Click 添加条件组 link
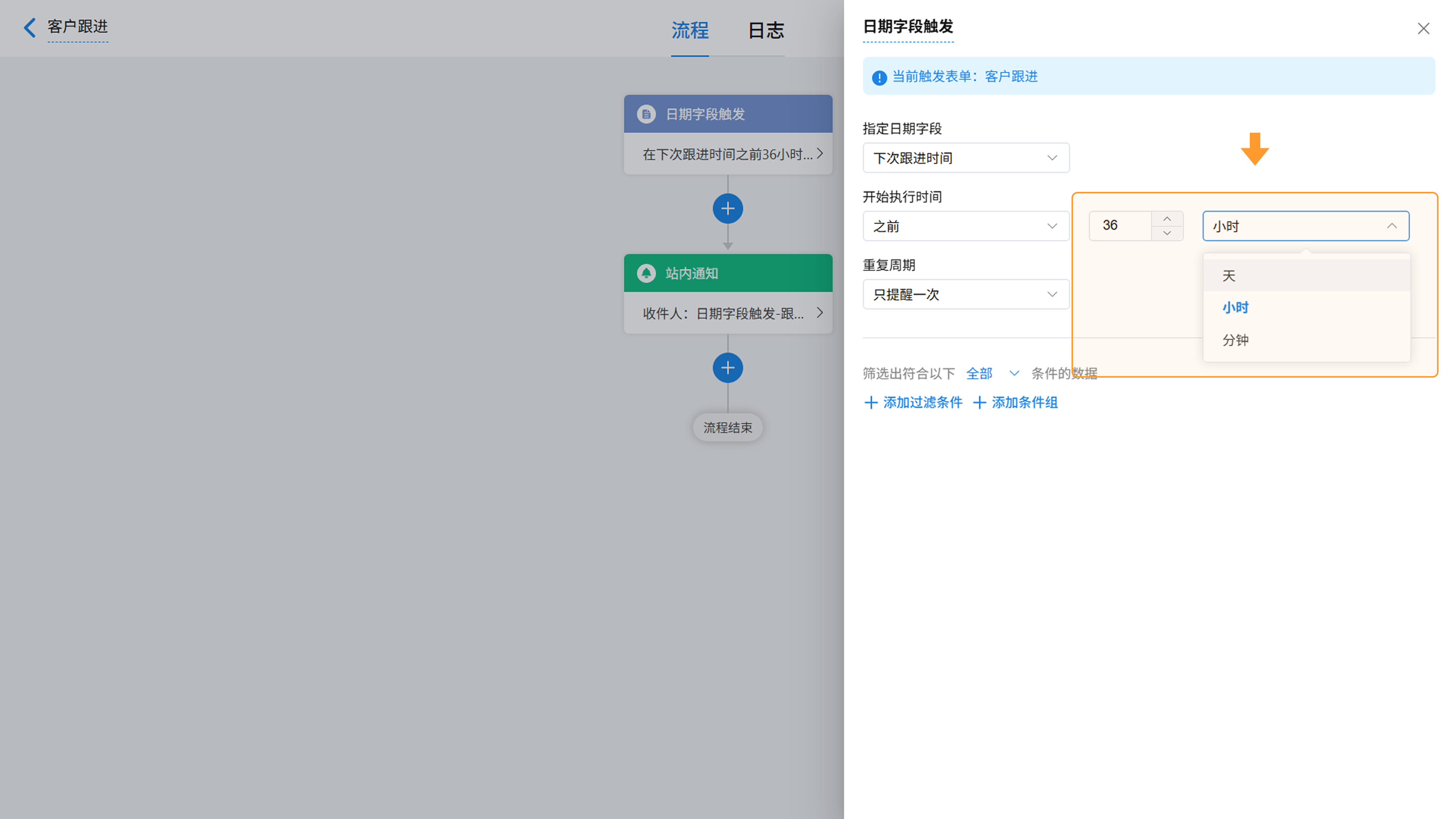This screenshot has height=819, width=1456. [1016, 402]
